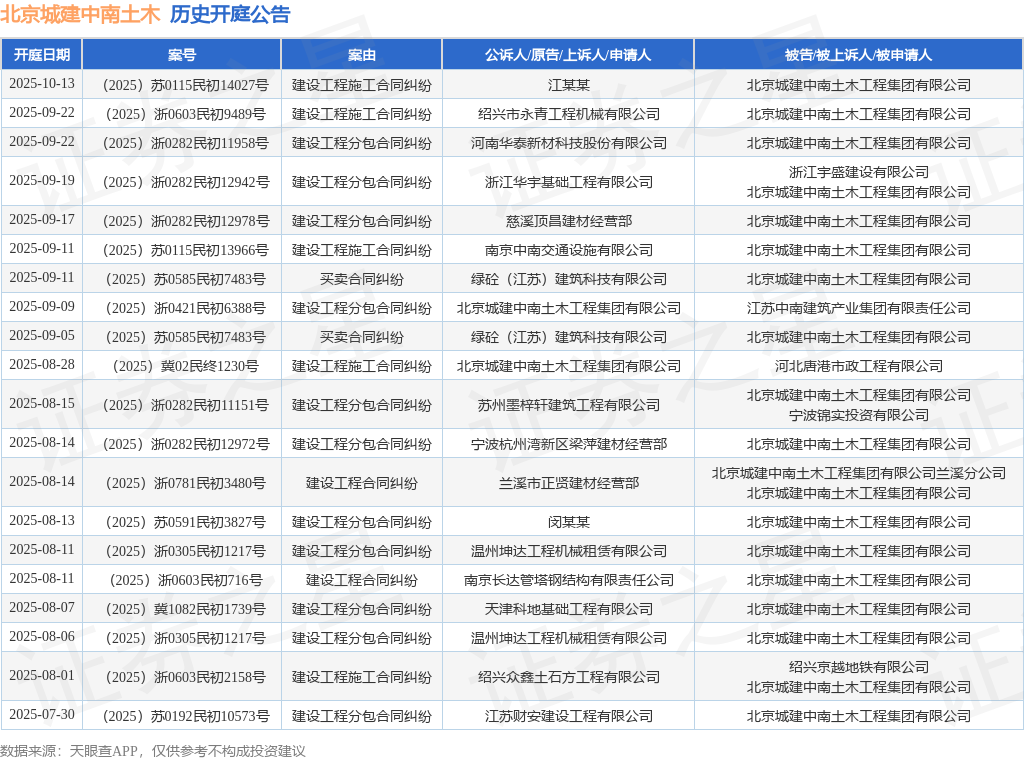Select defendant 浙江宇盛建设有限公司

tap(858, 172)
